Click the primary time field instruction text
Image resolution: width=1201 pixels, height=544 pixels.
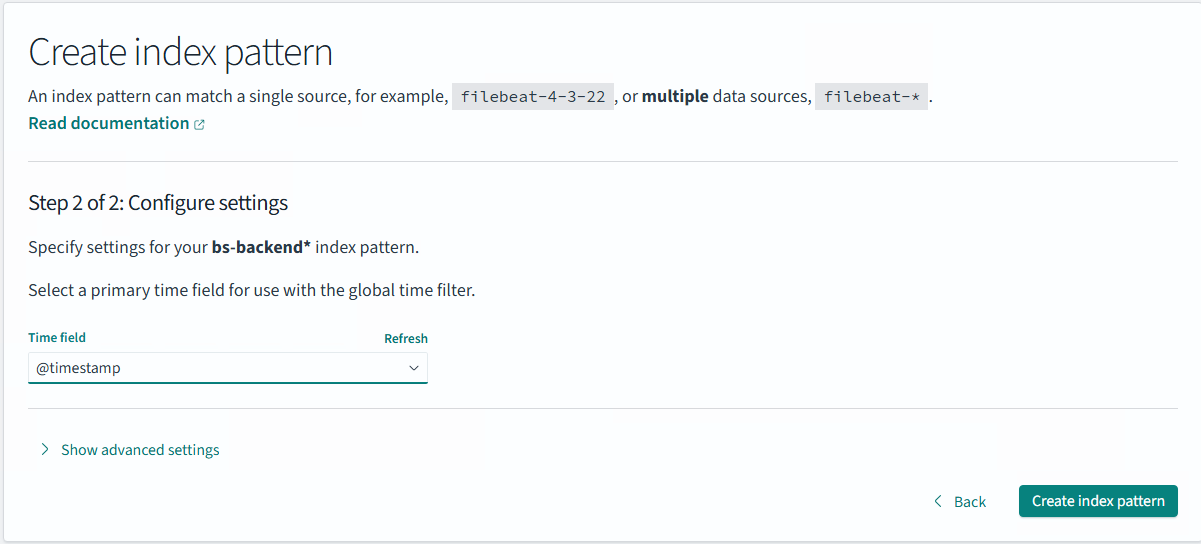tap(251, 291)
